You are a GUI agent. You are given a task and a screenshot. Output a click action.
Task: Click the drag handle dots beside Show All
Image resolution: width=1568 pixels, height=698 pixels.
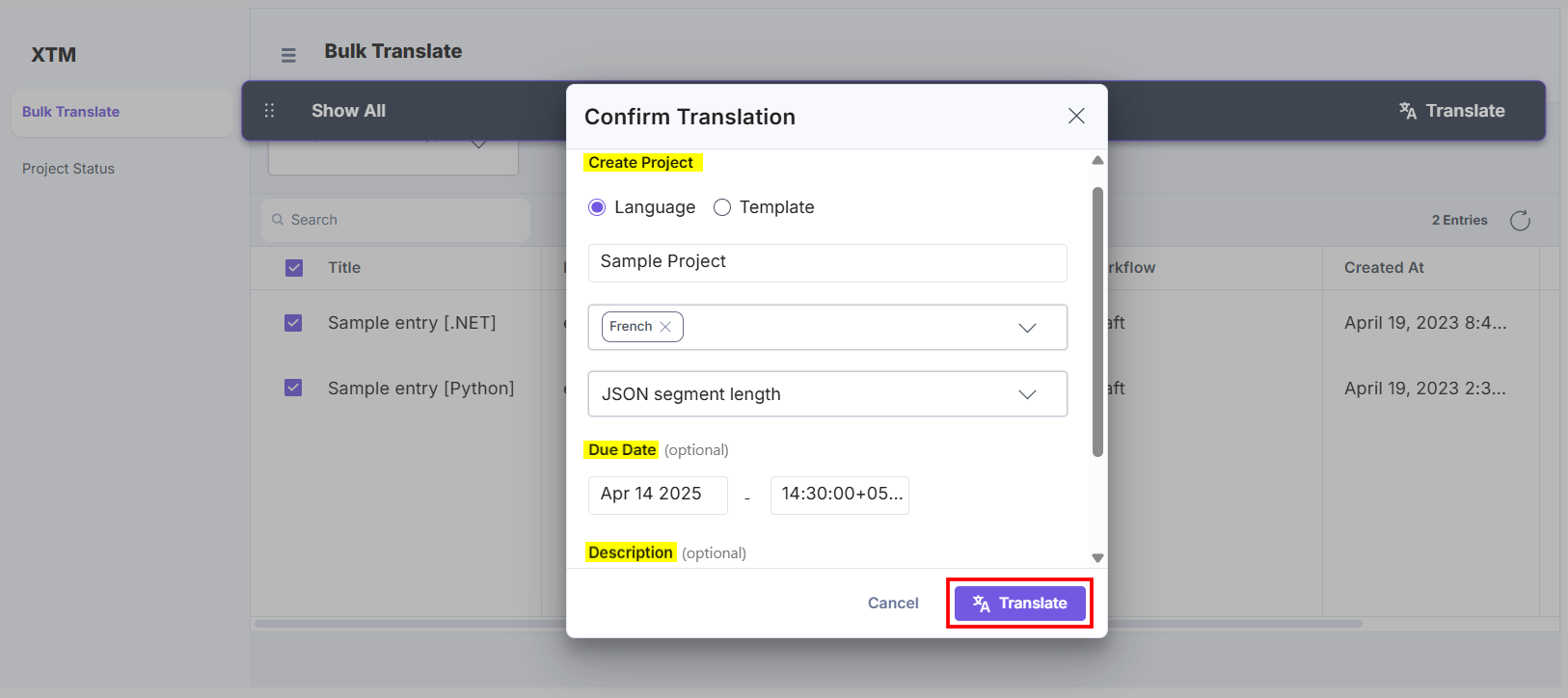269,111
